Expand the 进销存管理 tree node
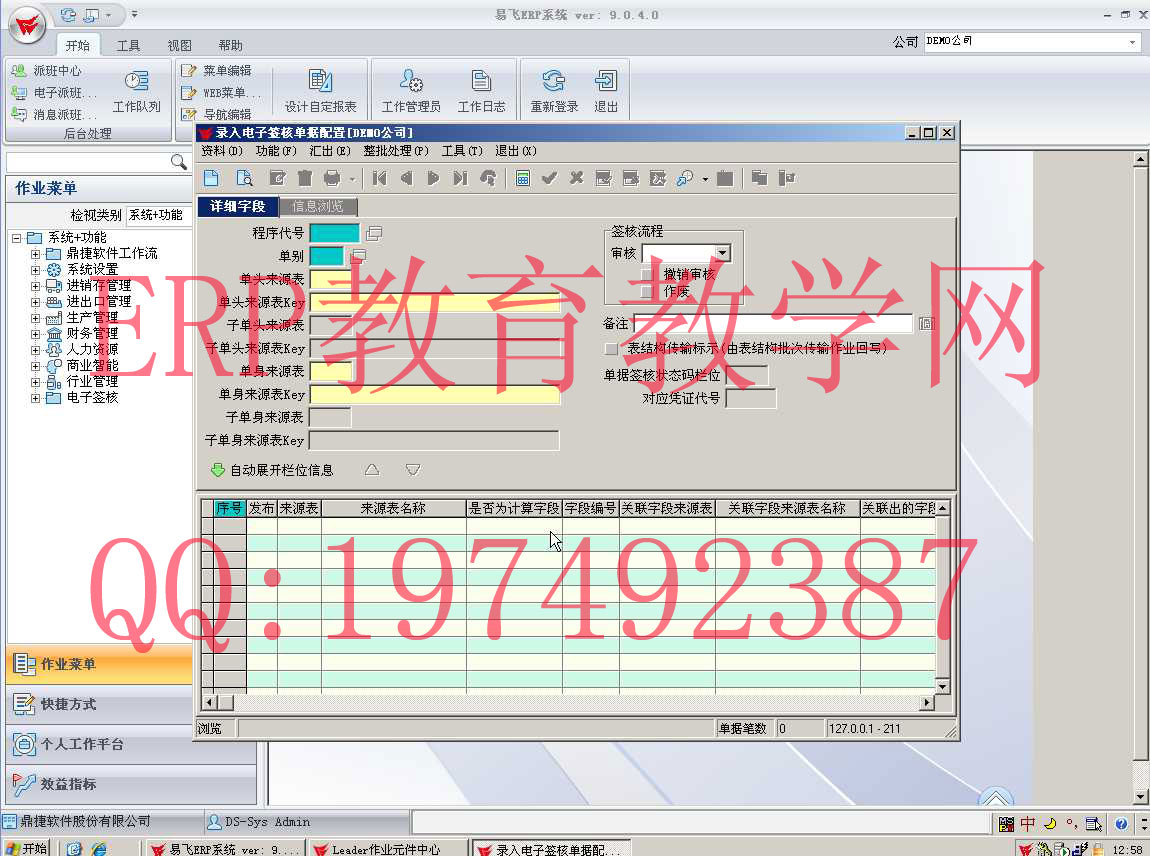The width and height of the screenshot is (1150, 856). point(36,286)
